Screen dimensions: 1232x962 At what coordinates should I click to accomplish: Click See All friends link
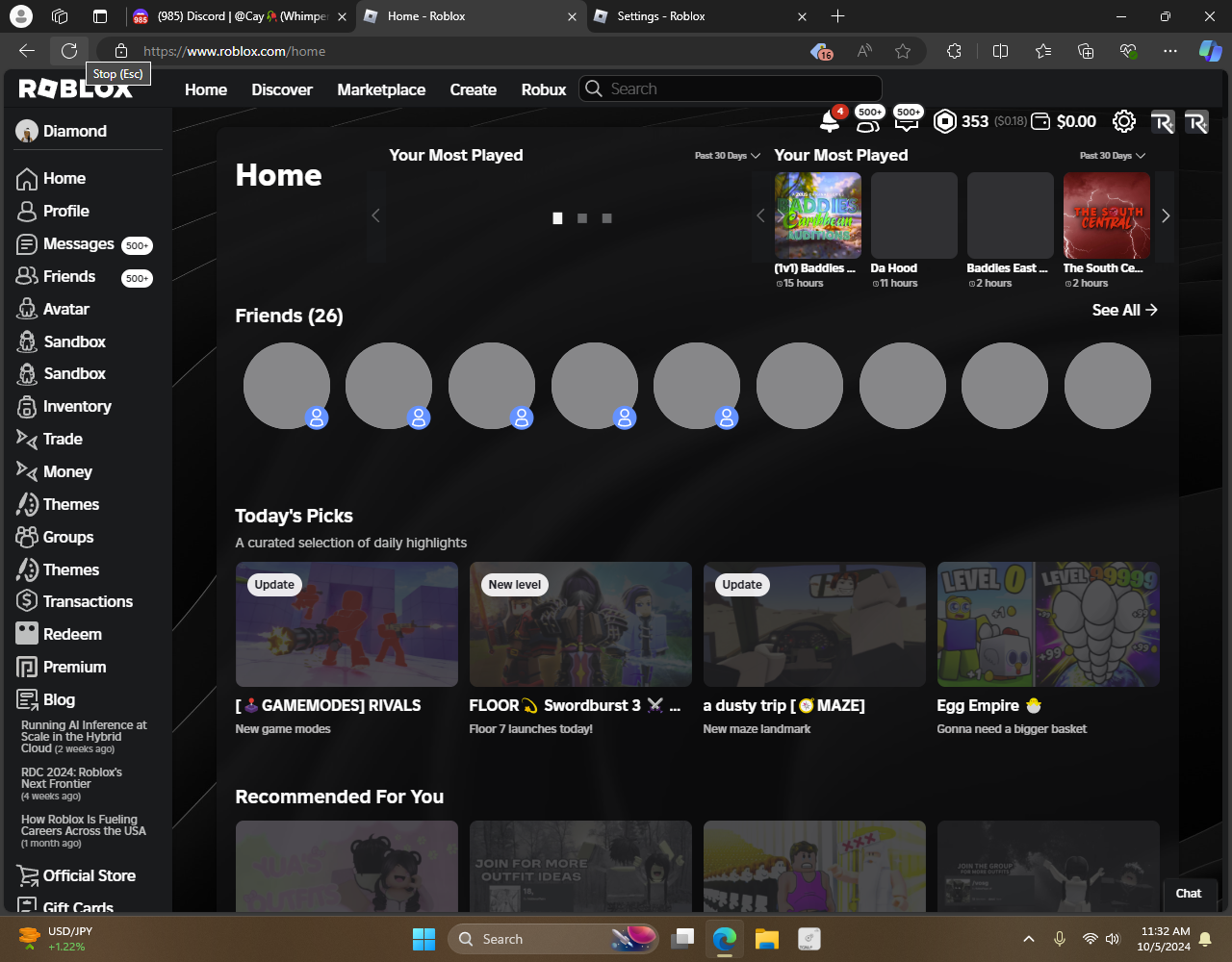pos(1124,310)
